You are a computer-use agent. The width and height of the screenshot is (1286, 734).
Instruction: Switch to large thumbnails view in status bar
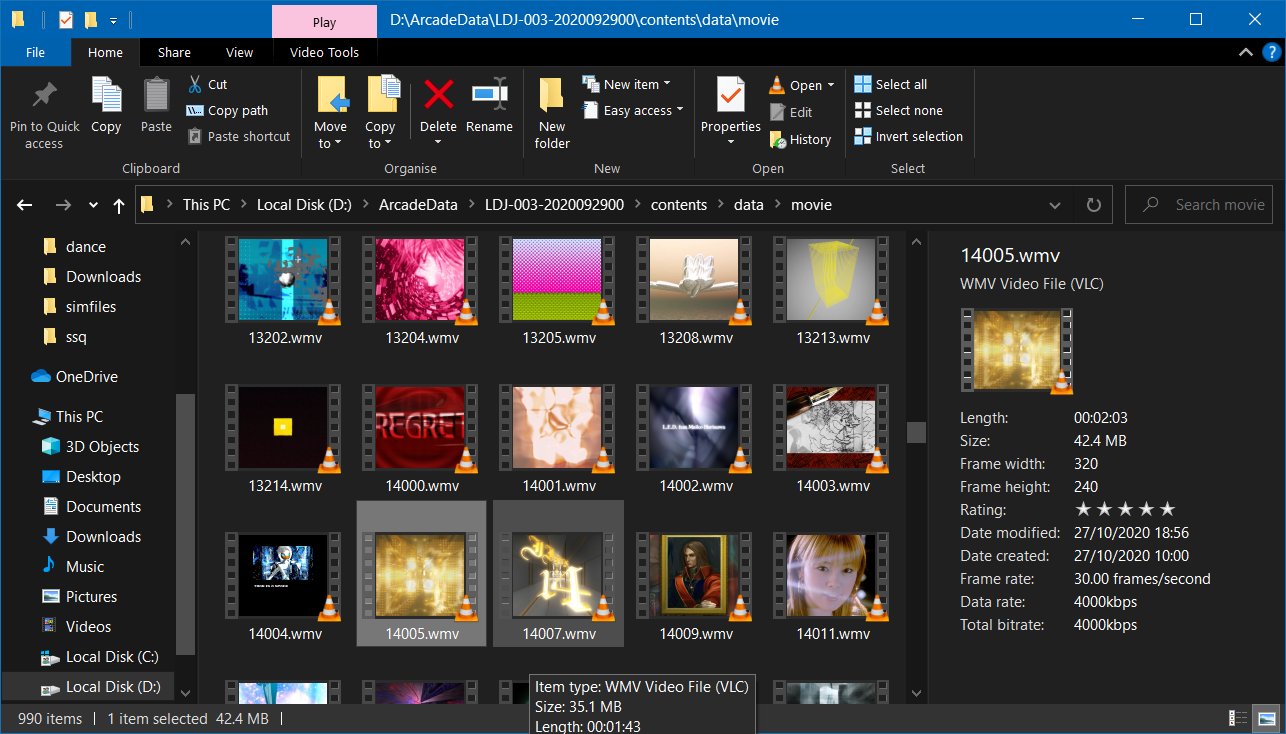click(x=1267, y=718)
